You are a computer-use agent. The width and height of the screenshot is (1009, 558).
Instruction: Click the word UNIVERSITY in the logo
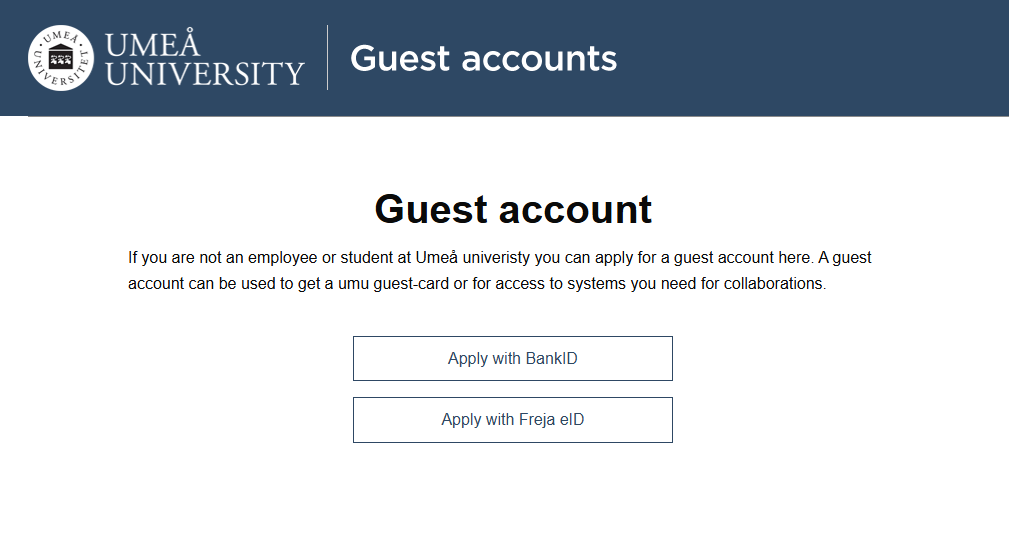[205, 73]
